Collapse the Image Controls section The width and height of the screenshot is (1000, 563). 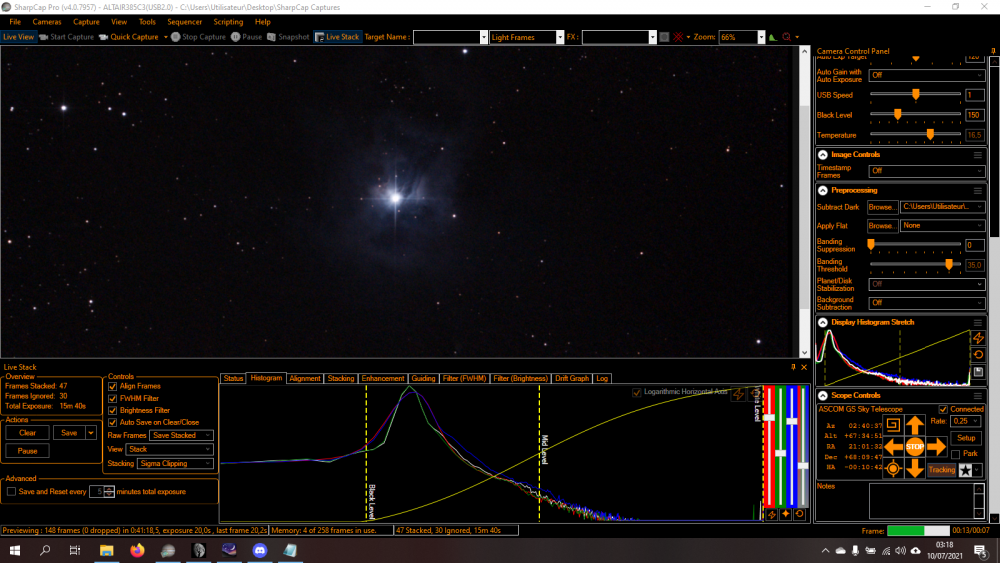(823, 155)
